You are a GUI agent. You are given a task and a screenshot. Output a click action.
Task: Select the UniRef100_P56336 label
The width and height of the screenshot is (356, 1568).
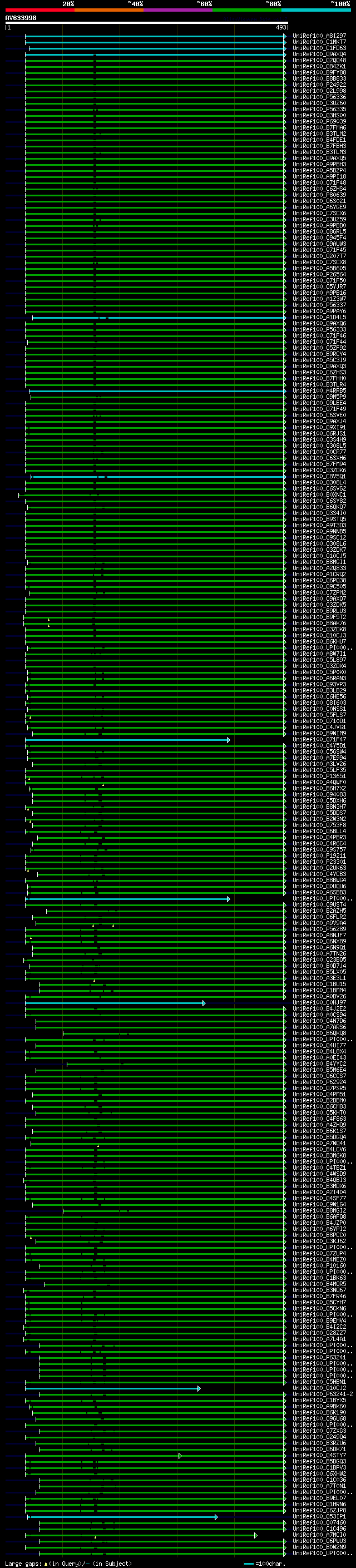pos(319,97)
